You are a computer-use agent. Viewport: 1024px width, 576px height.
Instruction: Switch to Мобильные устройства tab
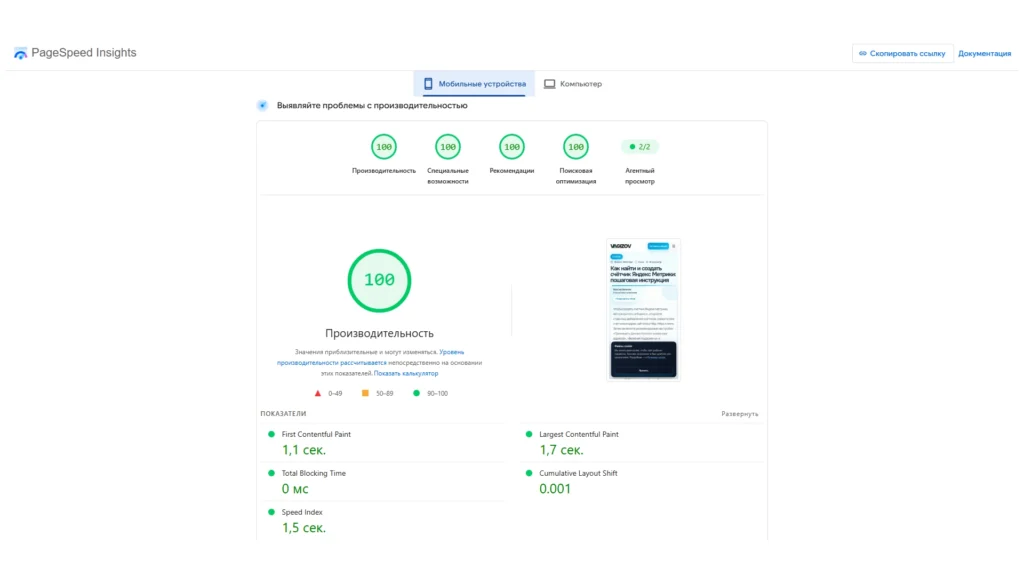coord(474,84)
